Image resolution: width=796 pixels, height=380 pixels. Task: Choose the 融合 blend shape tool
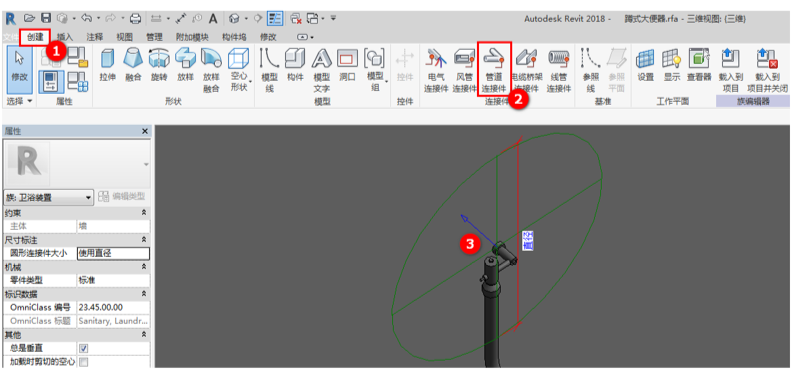click(132, 66)
